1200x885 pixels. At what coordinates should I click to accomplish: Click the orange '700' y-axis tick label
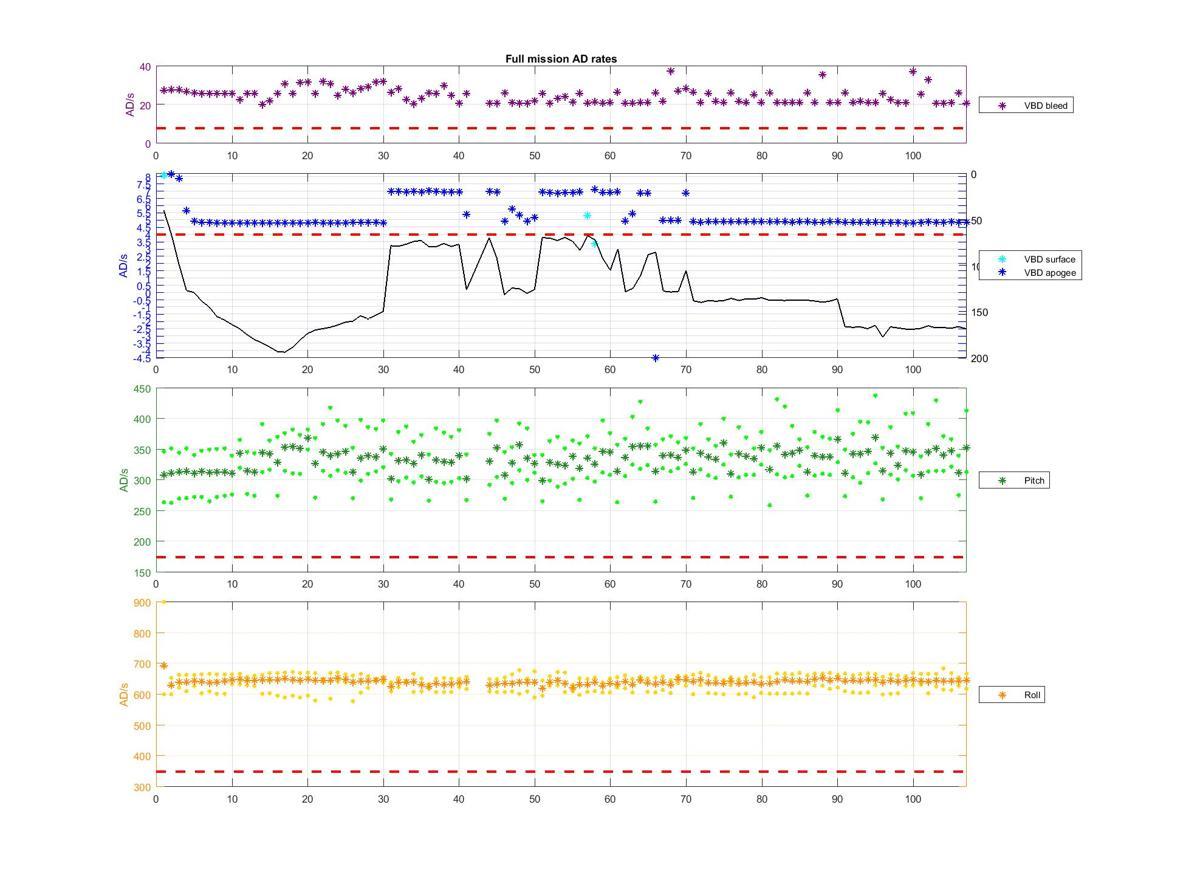142,664
